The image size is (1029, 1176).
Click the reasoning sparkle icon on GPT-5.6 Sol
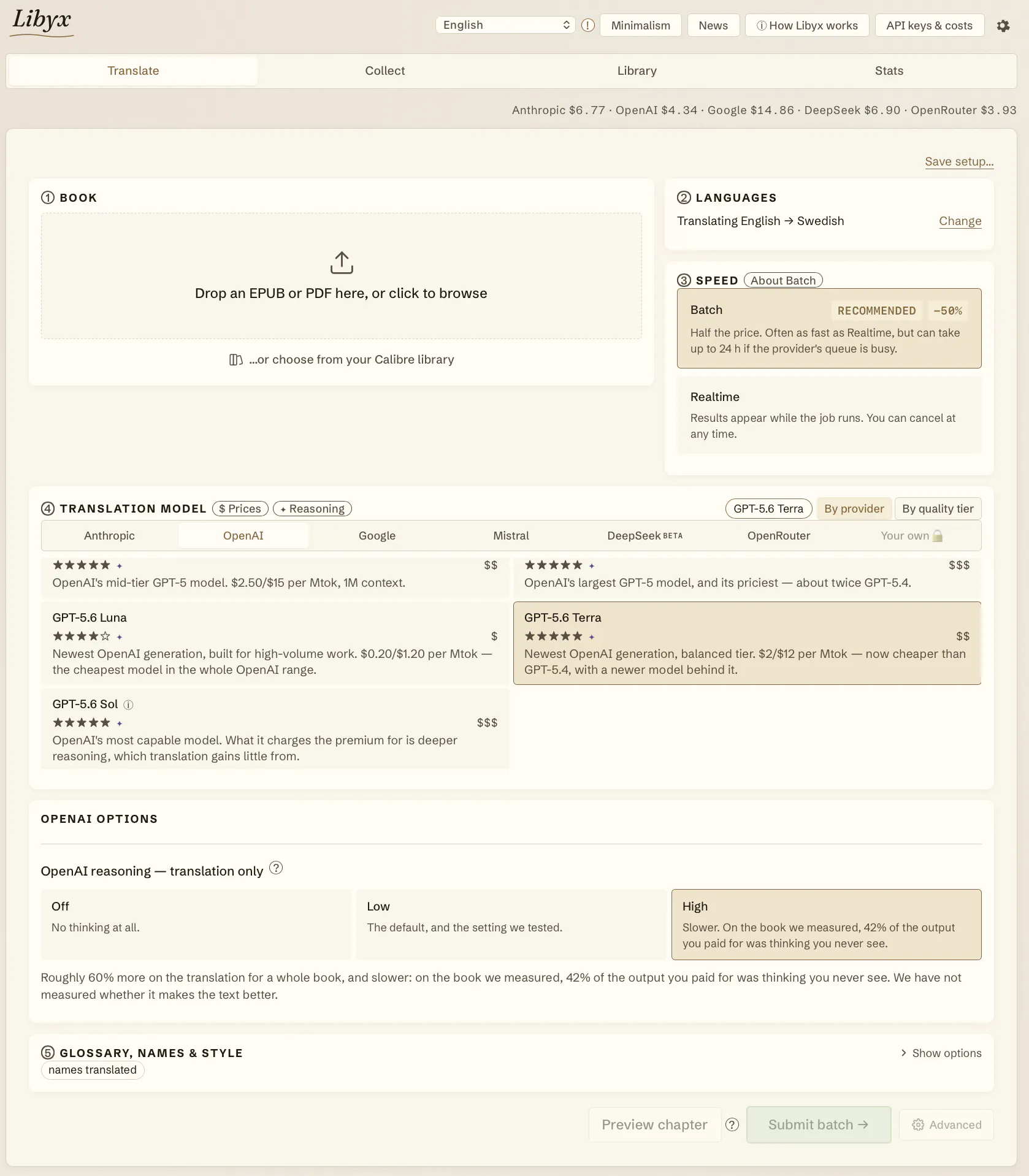click(x=120, y=724)
